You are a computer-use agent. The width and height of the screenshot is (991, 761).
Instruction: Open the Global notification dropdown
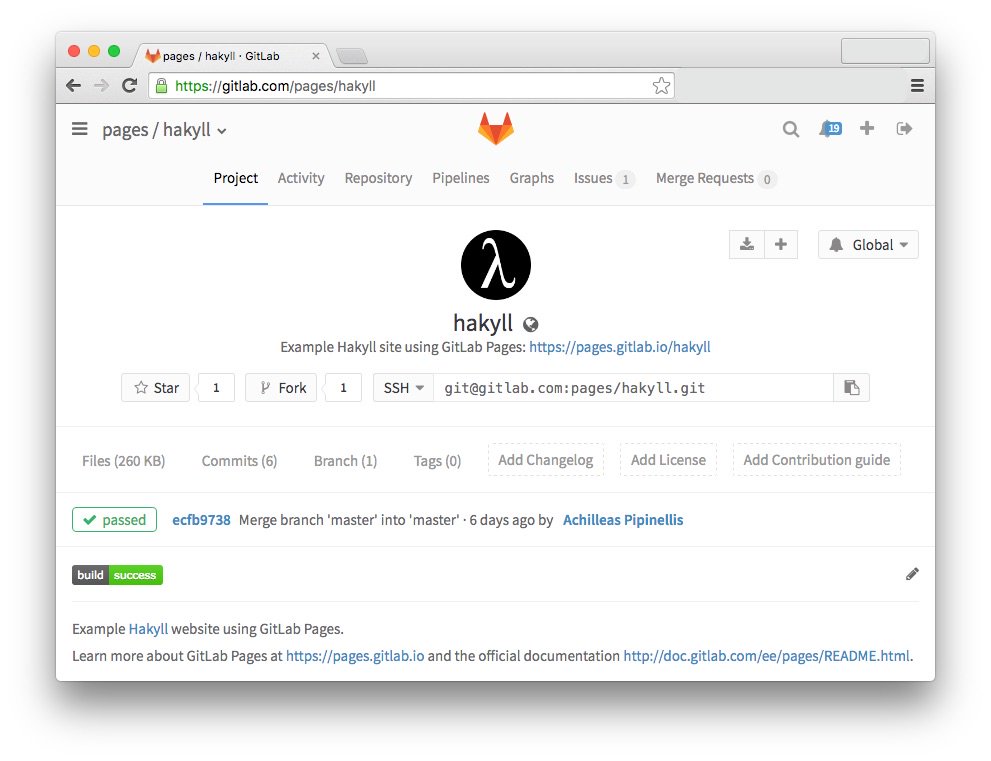pyautogui.click(x=868, y=245)
